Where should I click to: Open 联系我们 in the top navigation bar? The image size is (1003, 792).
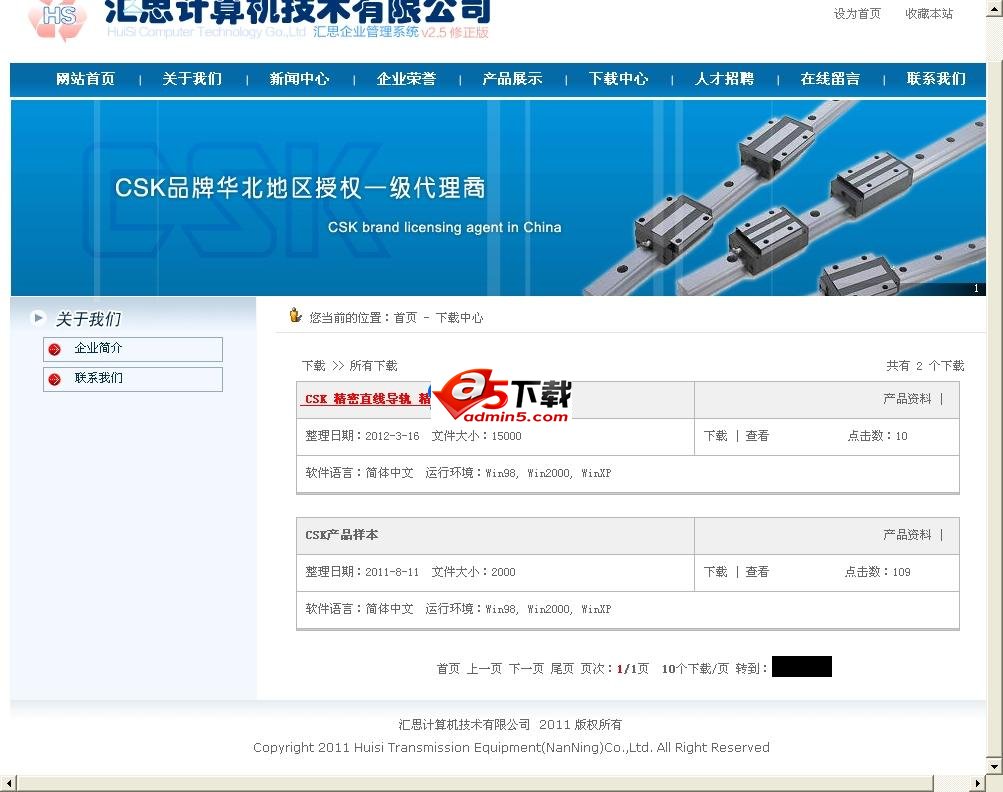[936, 79]
